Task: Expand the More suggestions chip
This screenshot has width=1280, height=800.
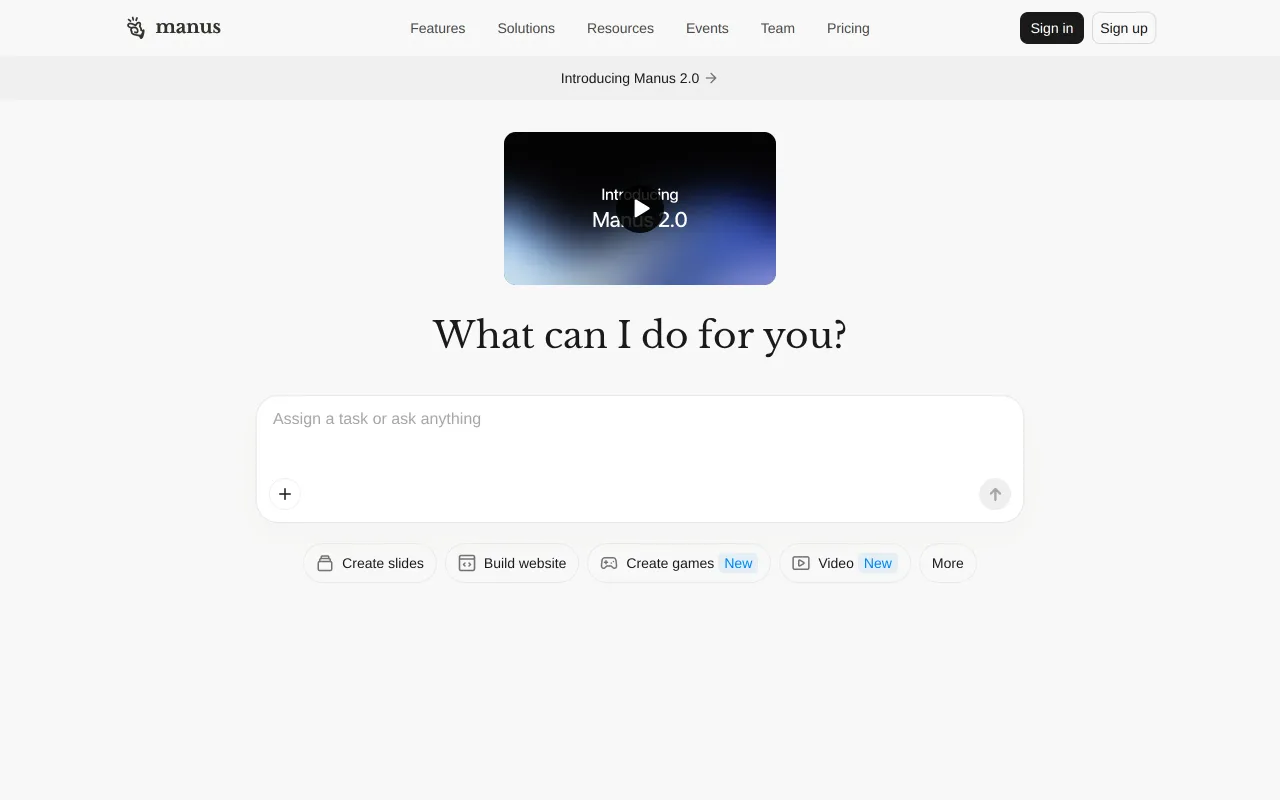Action: coord(948,563)
